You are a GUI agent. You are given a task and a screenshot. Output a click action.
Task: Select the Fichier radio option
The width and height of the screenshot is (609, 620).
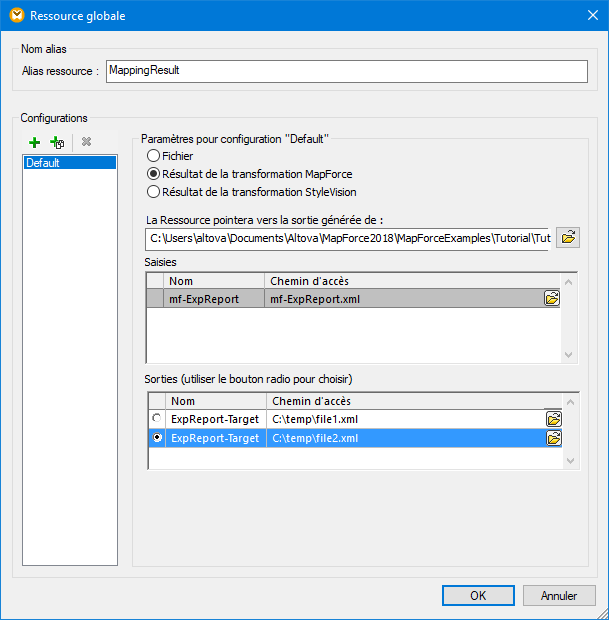pos(153,156)
